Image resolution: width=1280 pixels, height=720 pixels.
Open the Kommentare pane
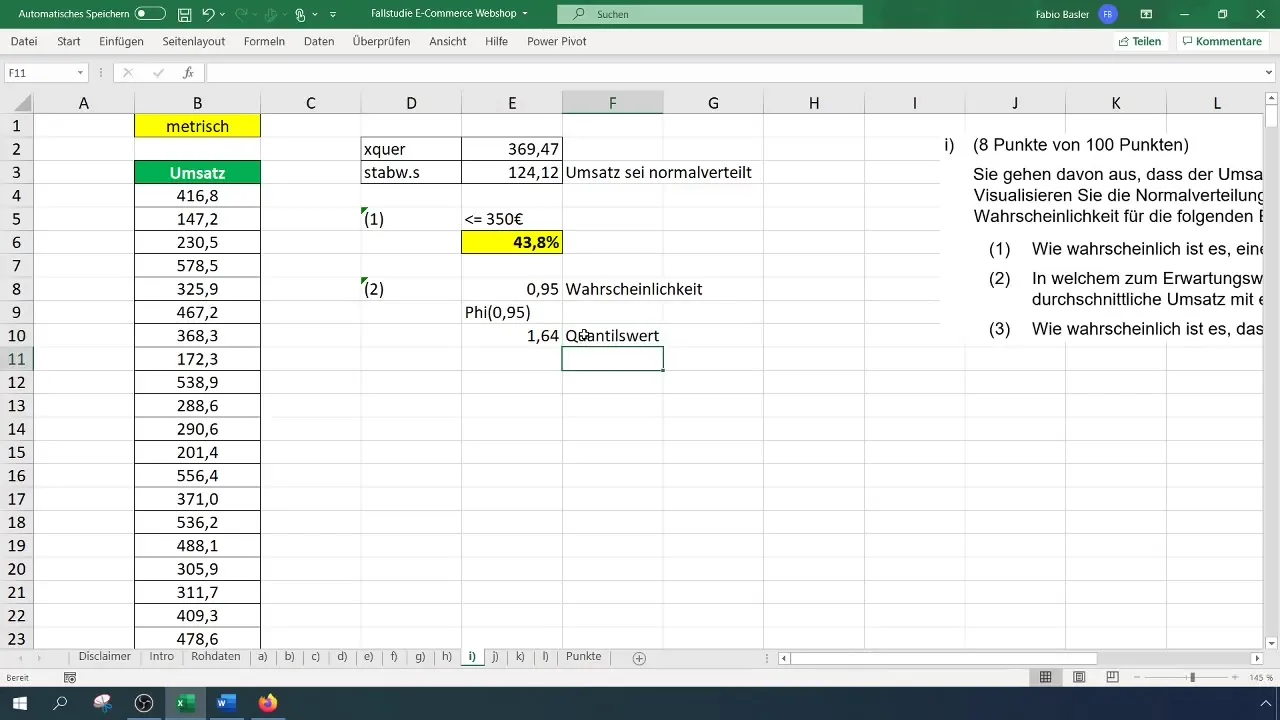1221,41
